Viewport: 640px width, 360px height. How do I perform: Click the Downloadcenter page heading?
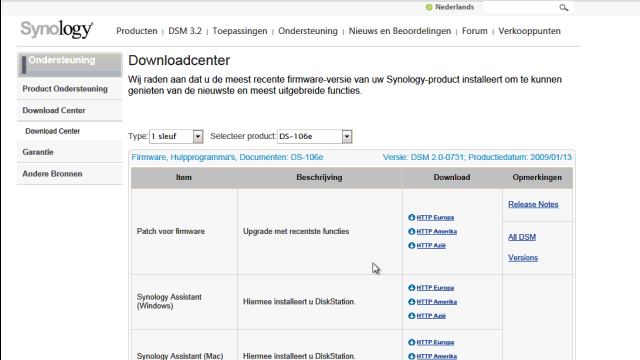point(179,60)
